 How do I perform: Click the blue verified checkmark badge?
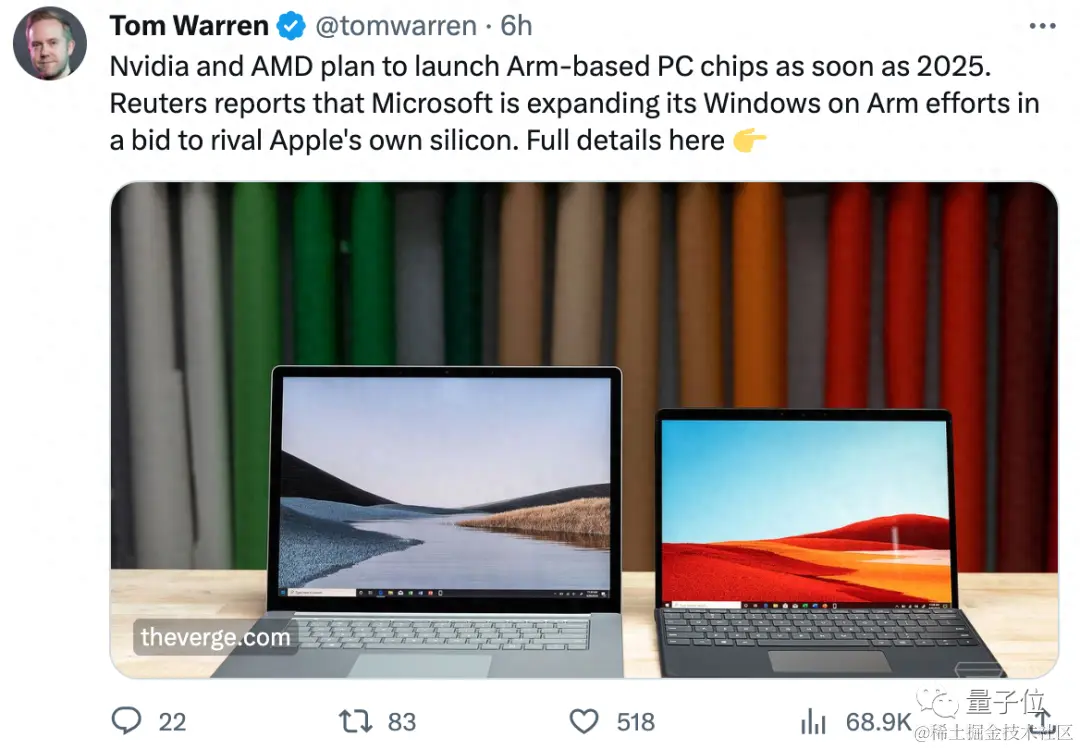[x=291, y=26]
